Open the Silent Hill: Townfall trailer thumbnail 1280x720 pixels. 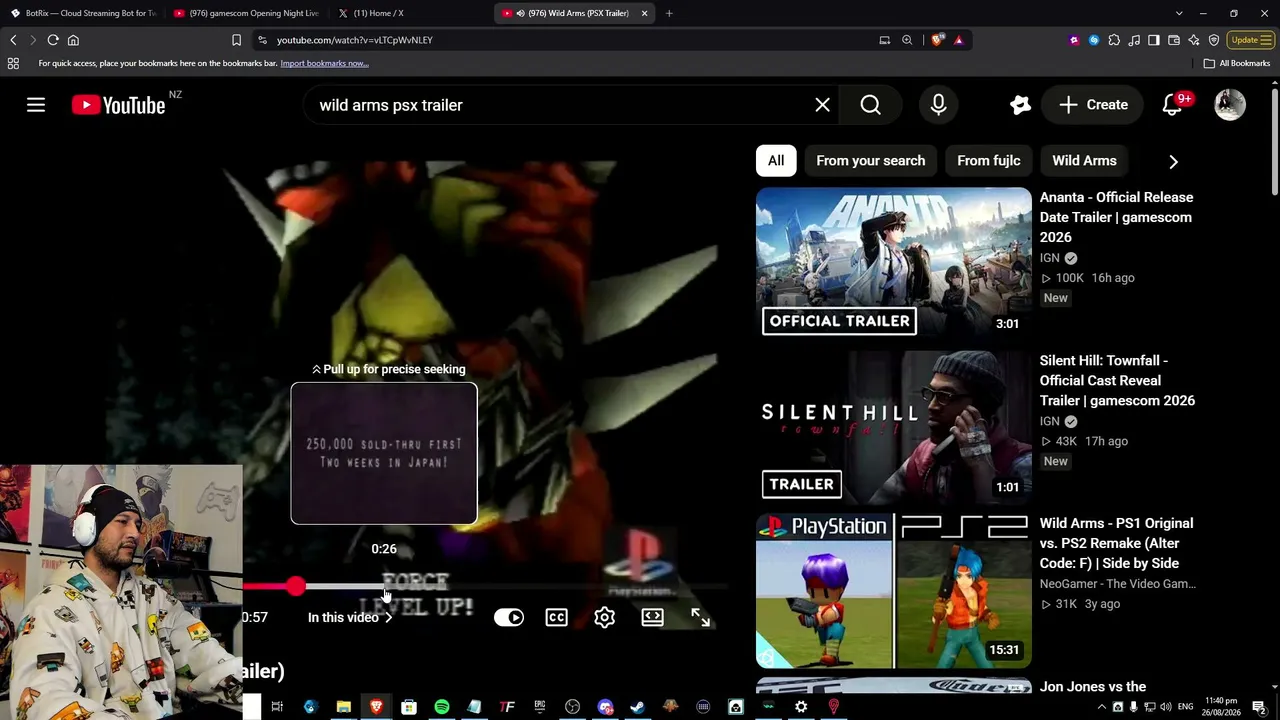point(893,427)
